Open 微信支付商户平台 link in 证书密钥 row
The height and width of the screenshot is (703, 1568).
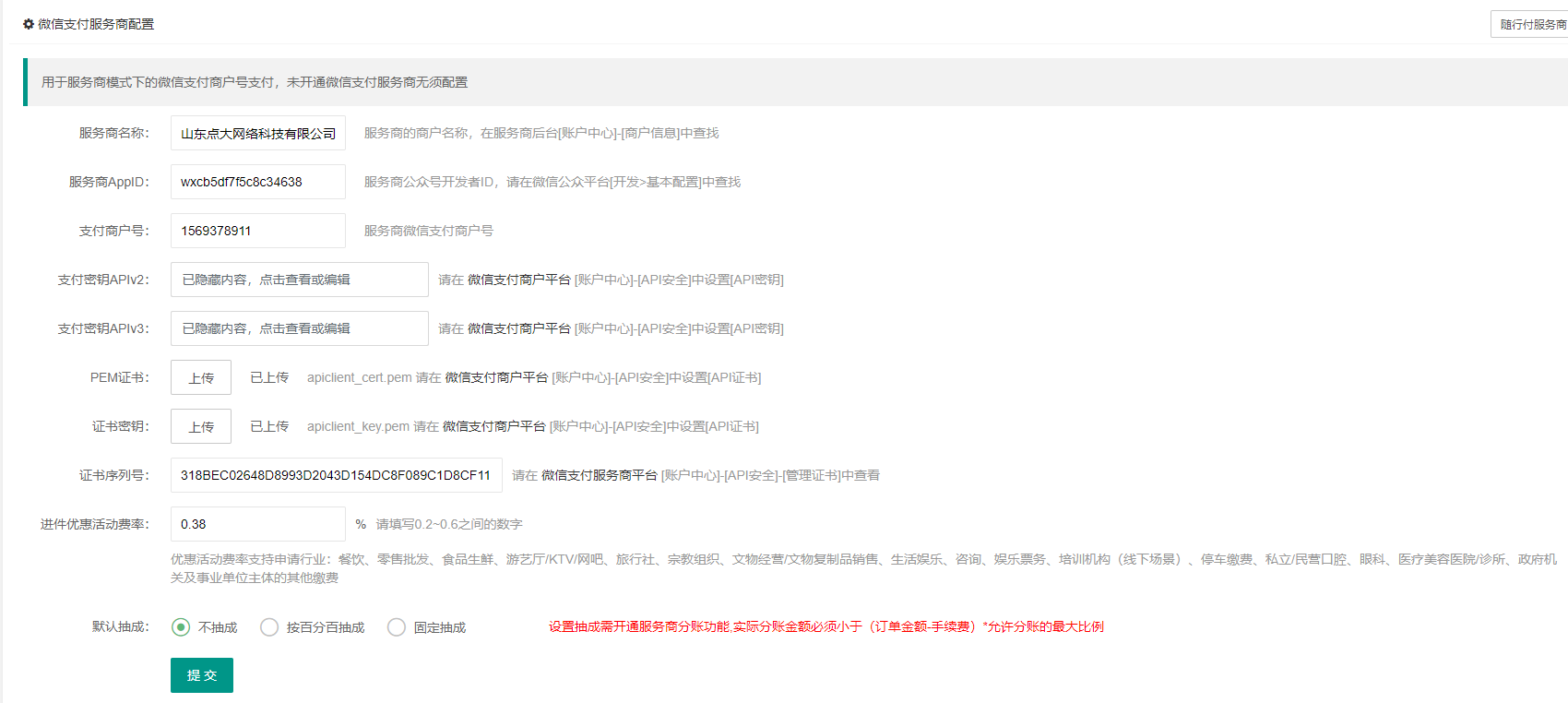tap(494, 426)
